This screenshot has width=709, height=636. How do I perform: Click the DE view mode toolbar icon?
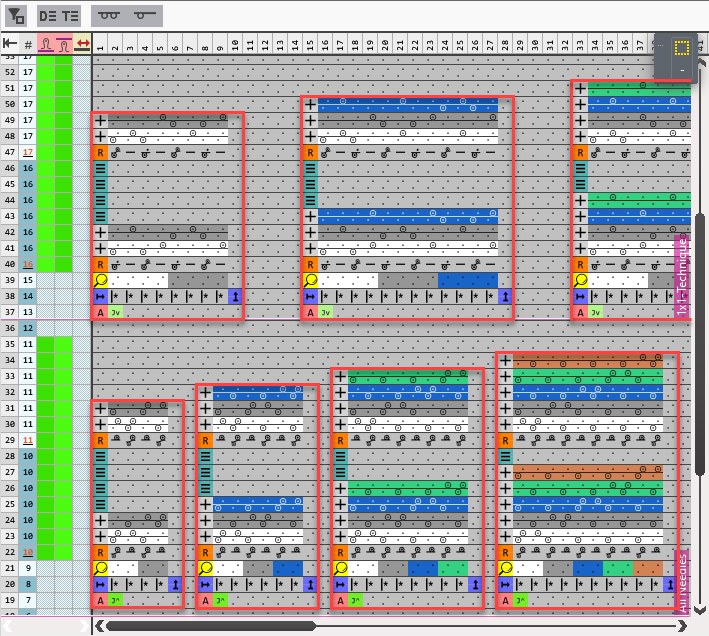tap(47, 15)
